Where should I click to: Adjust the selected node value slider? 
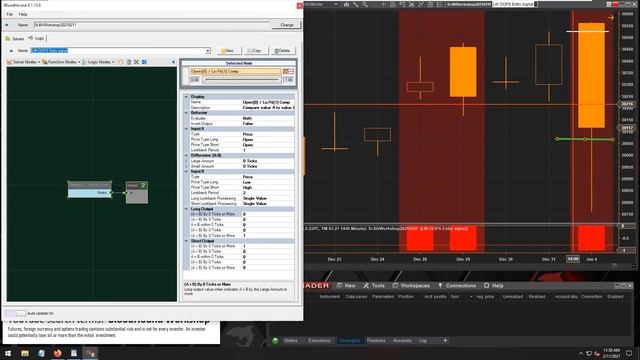[x=242, y=80]
